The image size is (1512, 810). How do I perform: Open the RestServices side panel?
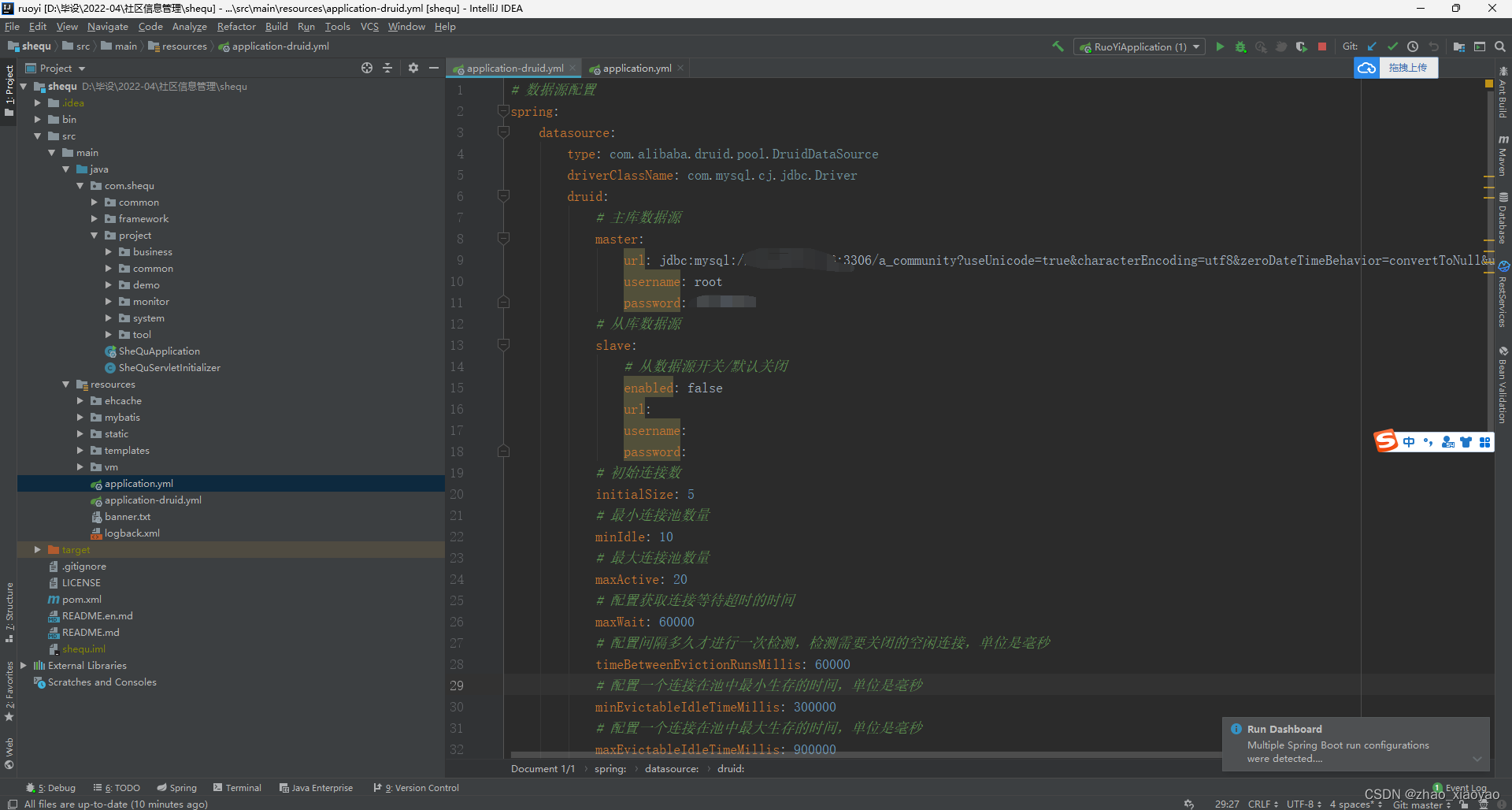click(1503, 295)
